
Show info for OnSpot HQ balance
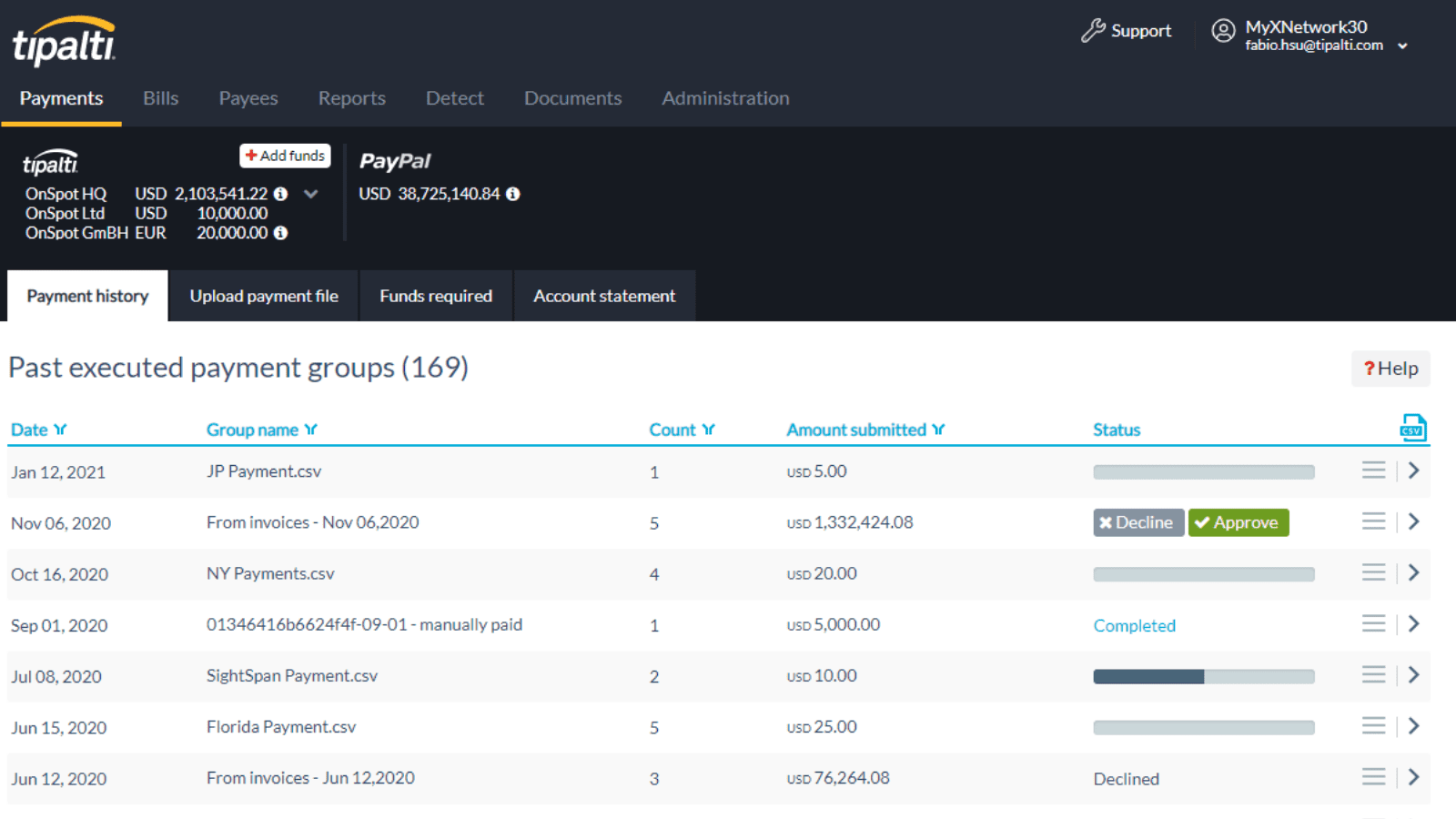(281, 194)
